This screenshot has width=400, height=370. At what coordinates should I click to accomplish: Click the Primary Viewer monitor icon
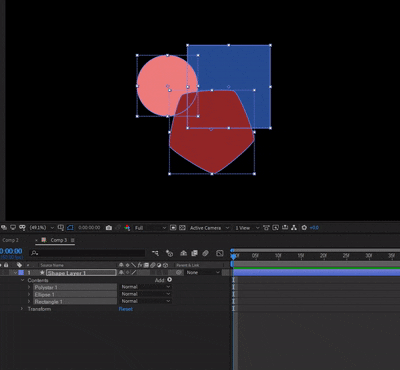[x=13, y=228]
